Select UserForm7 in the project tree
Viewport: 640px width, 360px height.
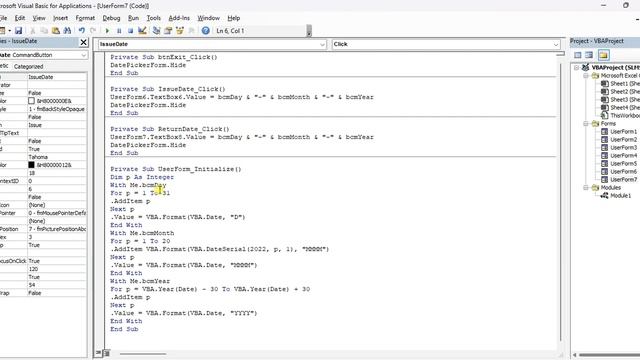[x=619, y=180]
